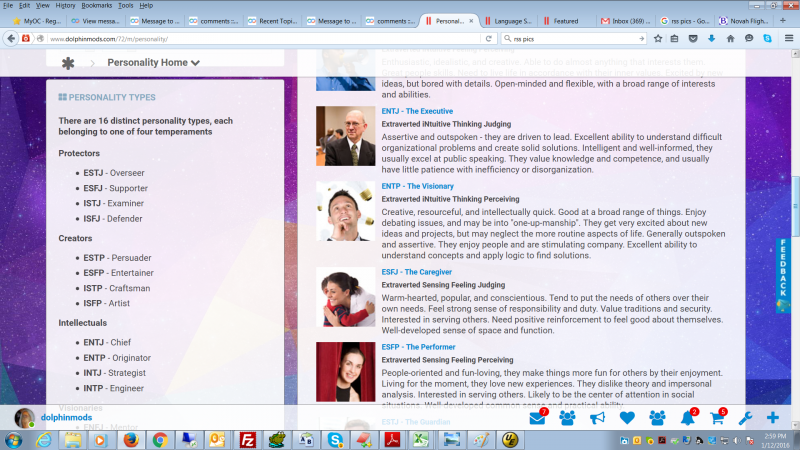Launch Google Chrome from the taskbar

(160, 440)
